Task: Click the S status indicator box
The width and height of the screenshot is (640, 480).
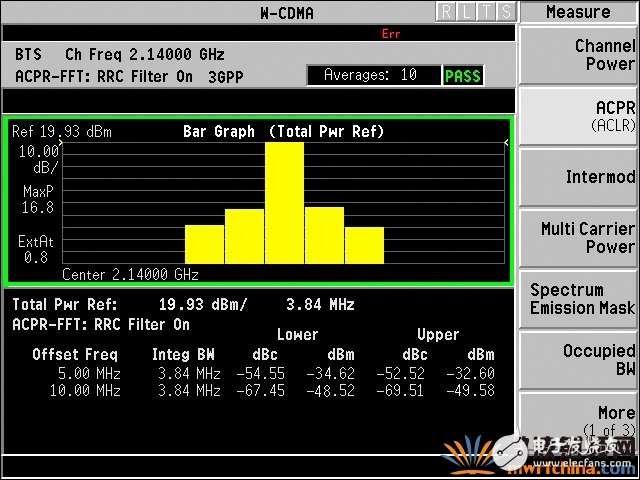Action: pyautogui.click(x=506, y=12)
